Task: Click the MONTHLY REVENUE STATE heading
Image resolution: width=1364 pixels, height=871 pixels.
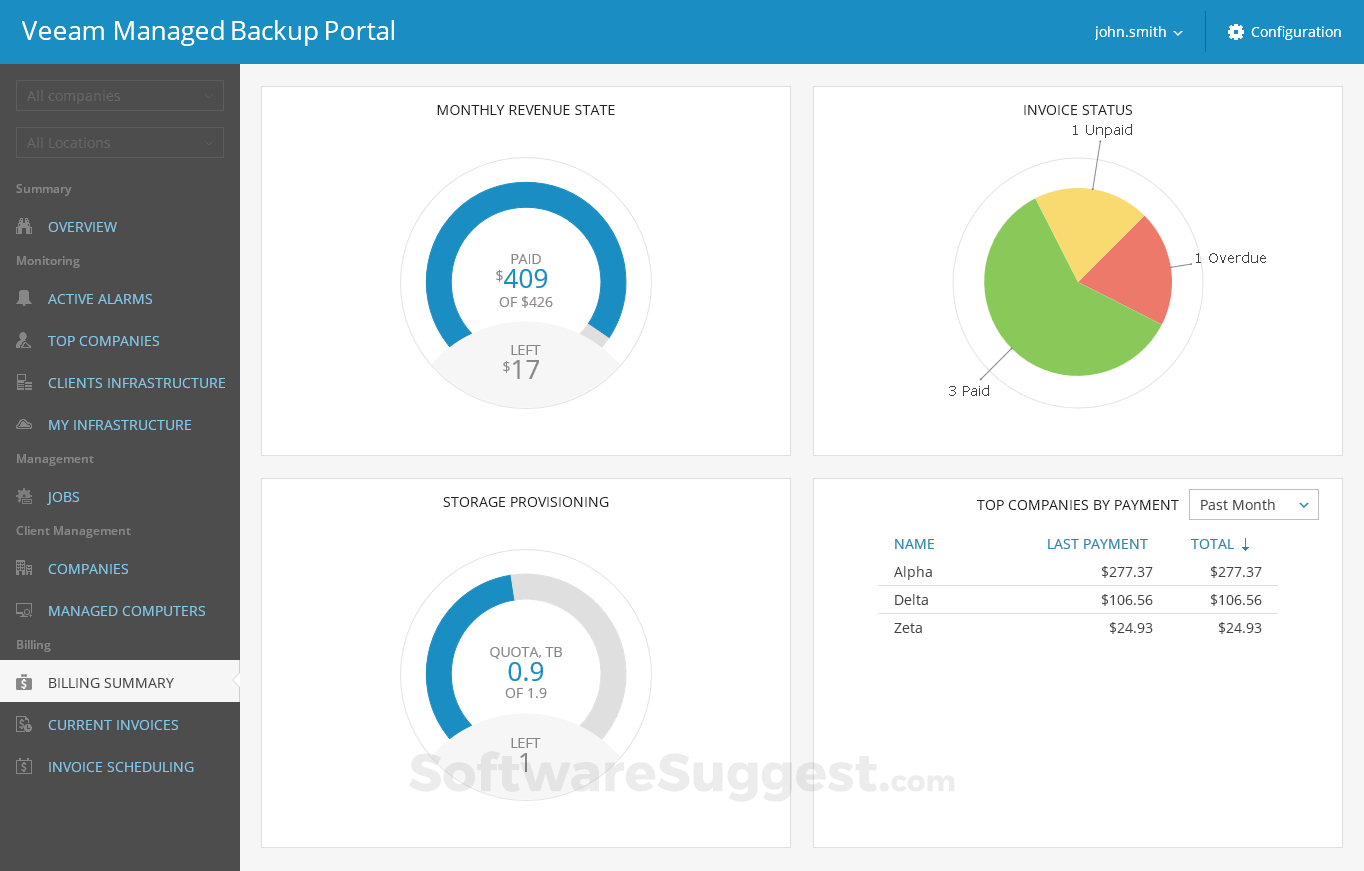Action: [526, 110]
